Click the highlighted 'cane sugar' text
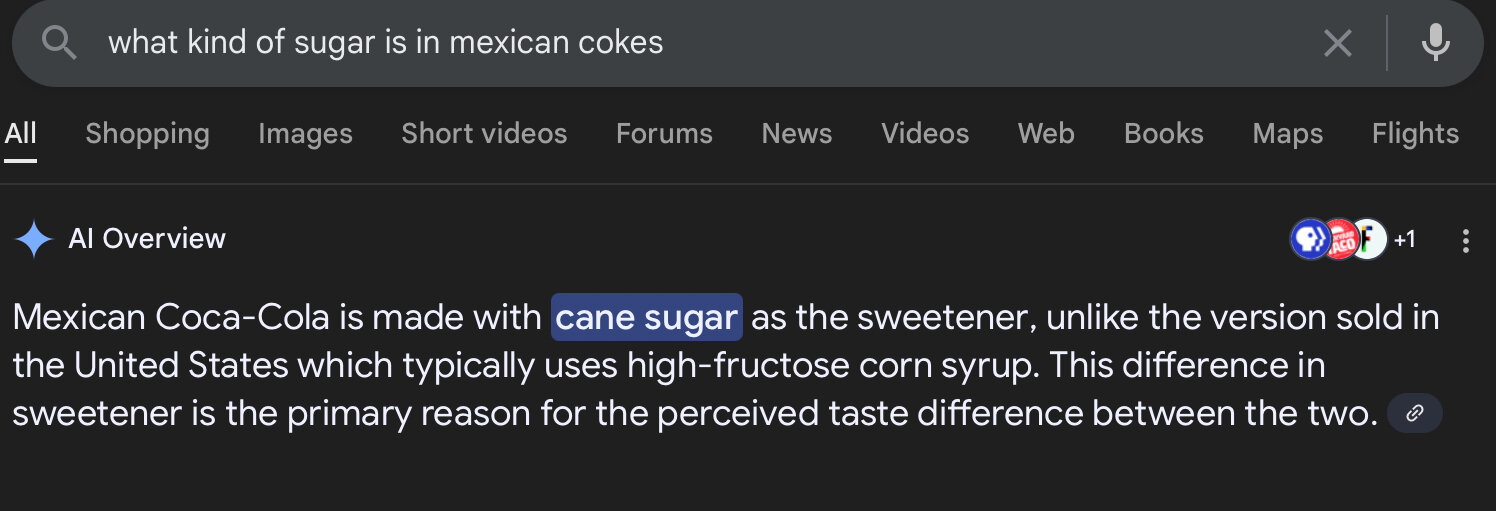 pos(647,317)
